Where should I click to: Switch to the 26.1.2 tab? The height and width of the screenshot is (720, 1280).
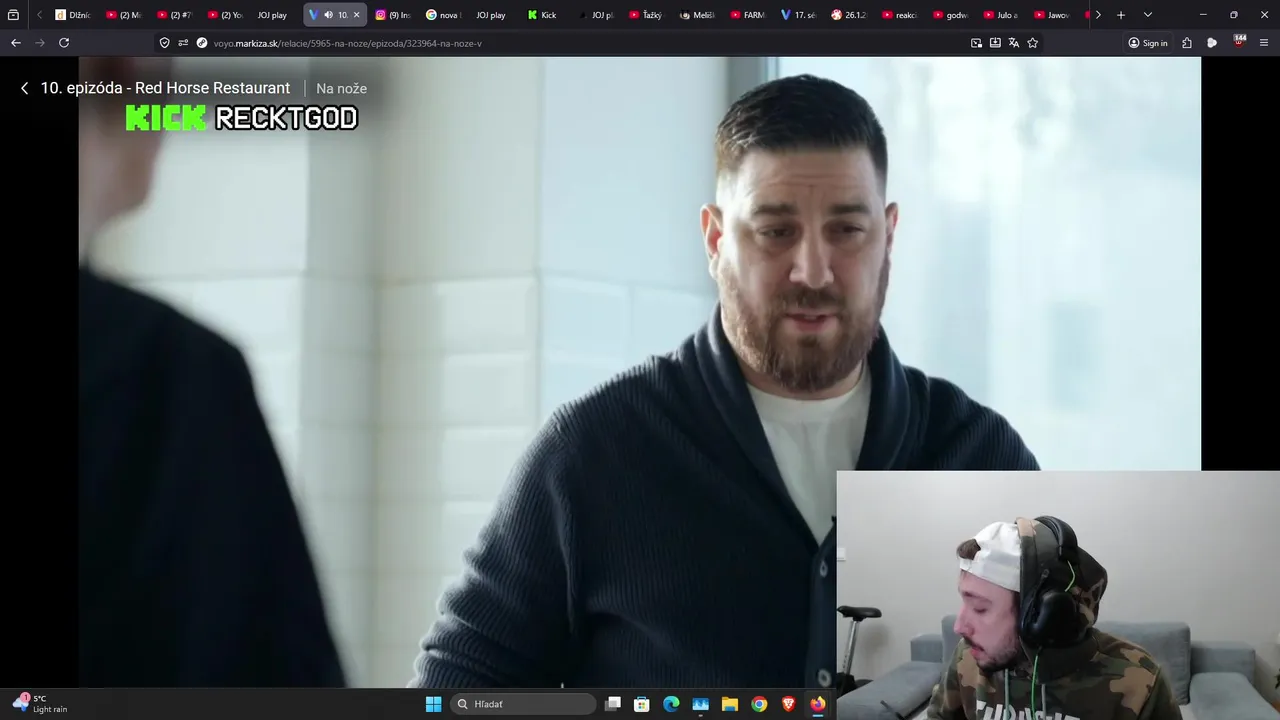click(x=850, y=15)
